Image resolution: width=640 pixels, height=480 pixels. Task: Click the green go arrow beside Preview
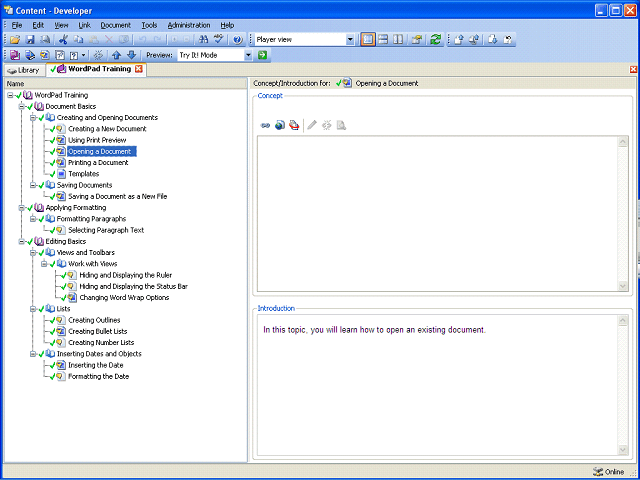(x=262, y=55)
